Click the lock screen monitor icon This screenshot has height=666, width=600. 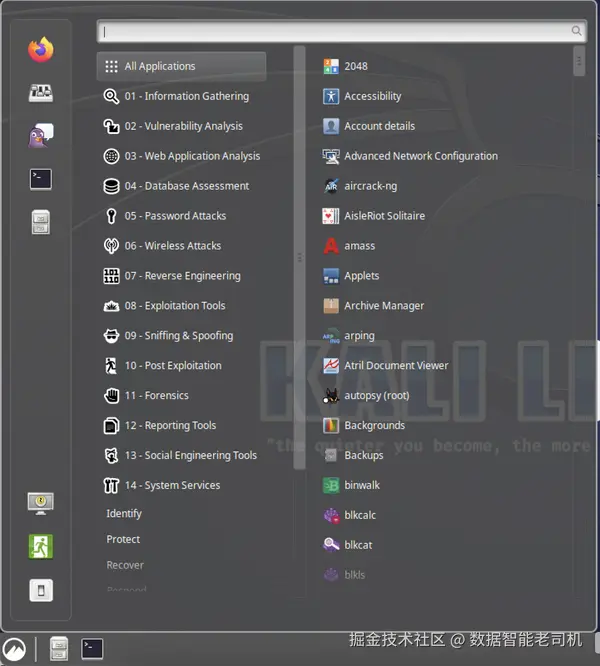click(x=41, y=503)
